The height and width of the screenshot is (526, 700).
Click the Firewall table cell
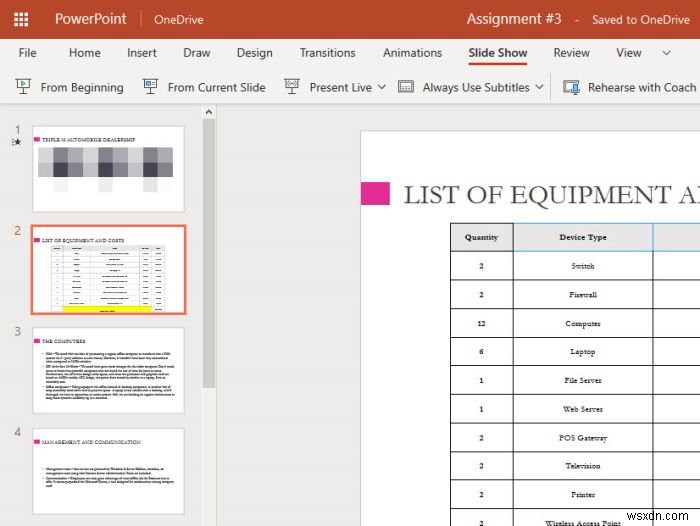(583, 295)
